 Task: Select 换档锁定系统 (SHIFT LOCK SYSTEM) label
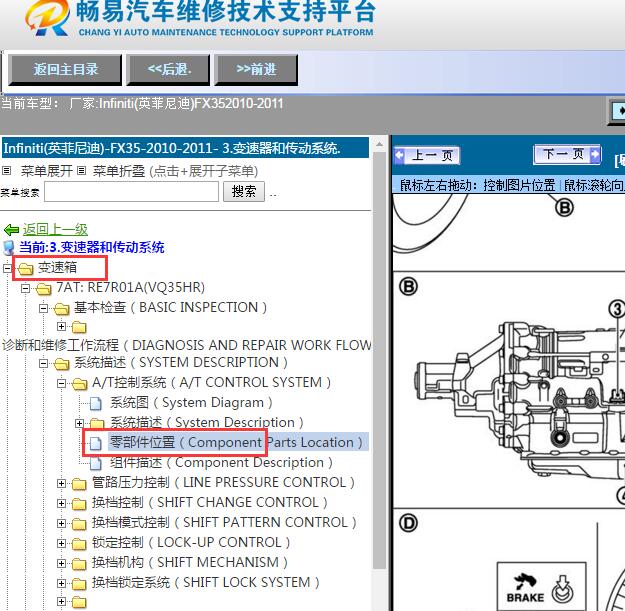[x=206, y=582]
